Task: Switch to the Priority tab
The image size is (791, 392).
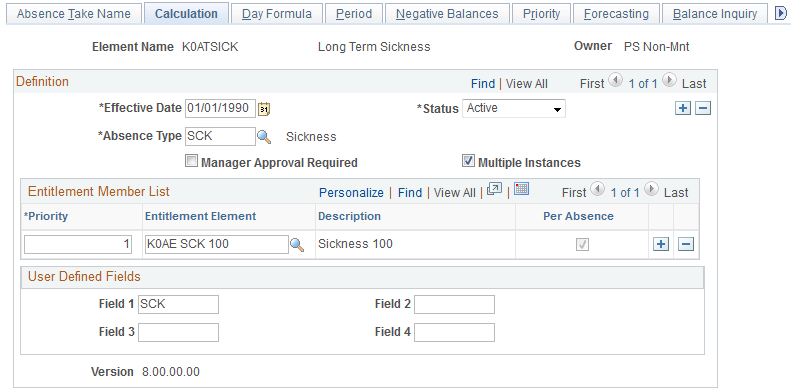Action: 541,14
